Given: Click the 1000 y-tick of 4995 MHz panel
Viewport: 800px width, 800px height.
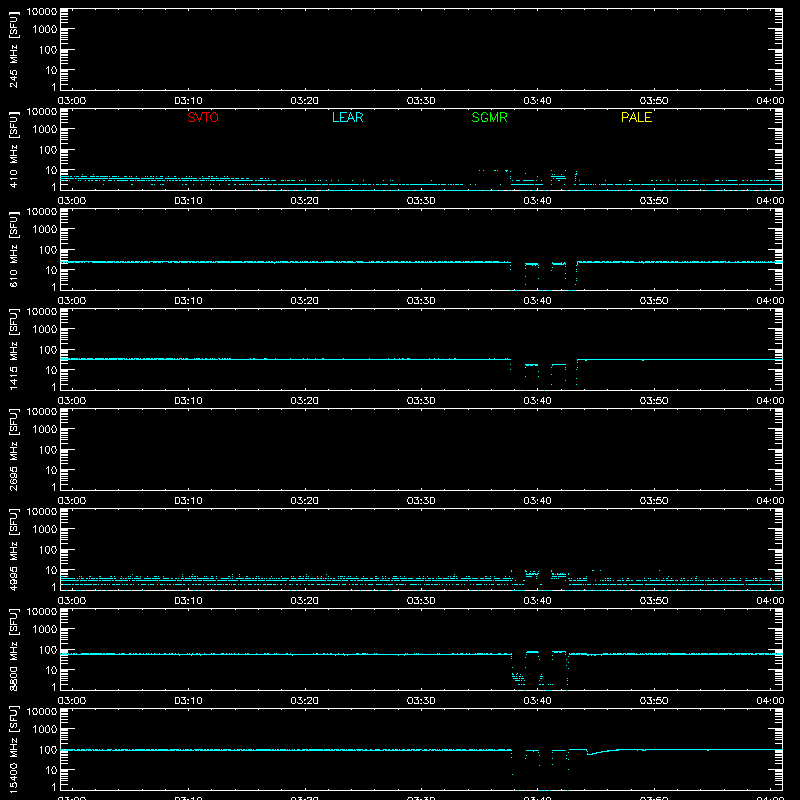Looking at the screenshot, I should 45,530.
